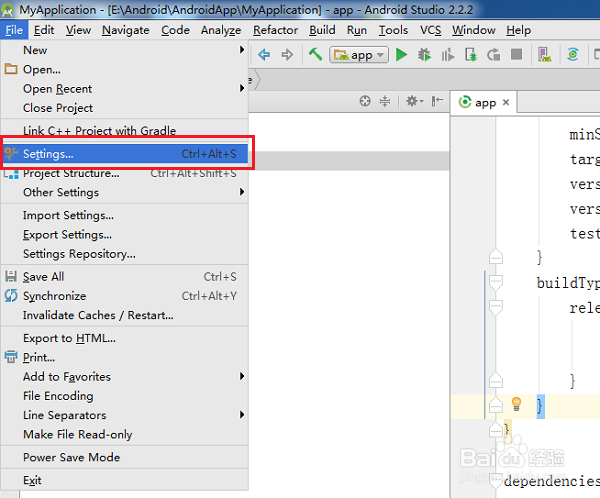Open the Window menu
Image resolution: width=600 pixels, height=498 pixels.
click(x=474, y=30)
